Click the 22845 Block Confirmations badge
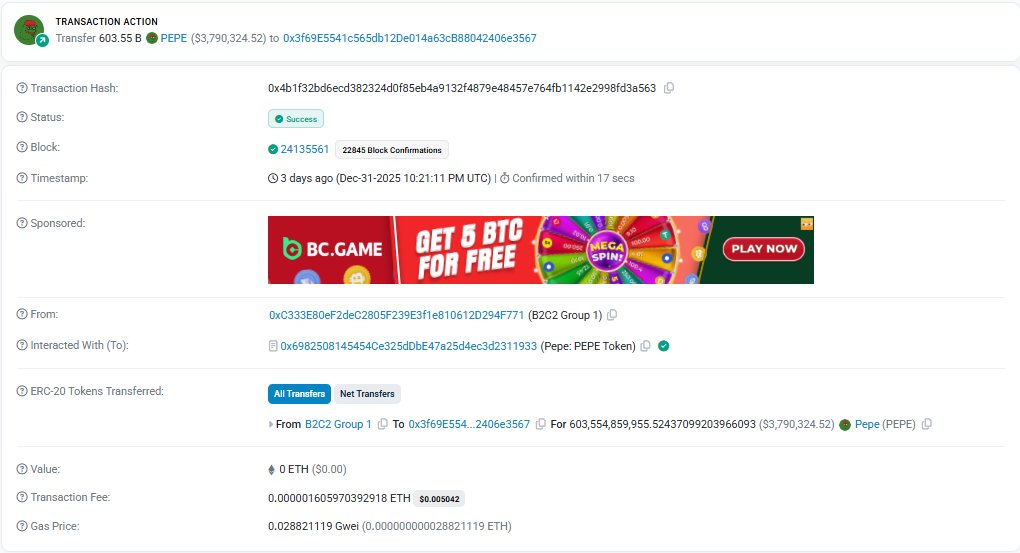1020x553 pixels. (392, 150)
